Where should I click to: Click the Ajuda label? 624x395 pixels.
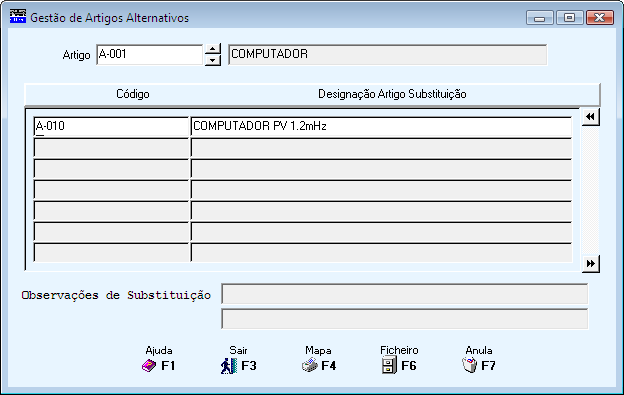tap(159, 350)
